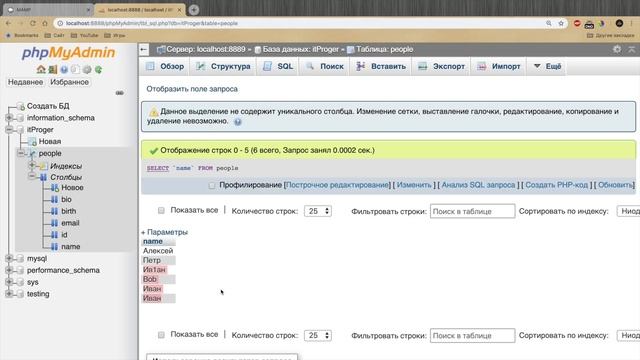640x360 pixels.
Task: Open upper Количество строк dropdown
Action: coord(318,211)
